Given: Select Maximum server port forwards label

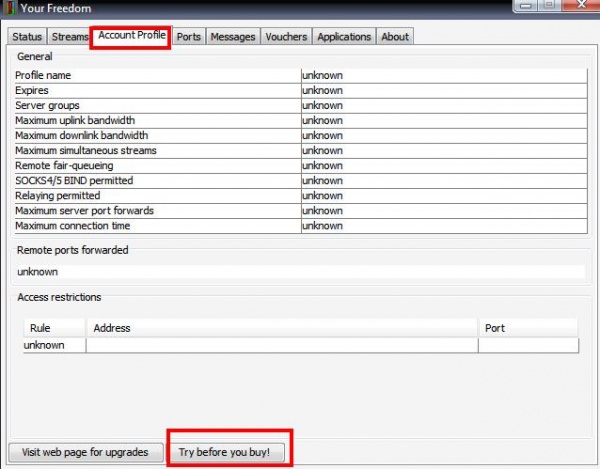Looking at the screenshot, I should pos(84,211).
